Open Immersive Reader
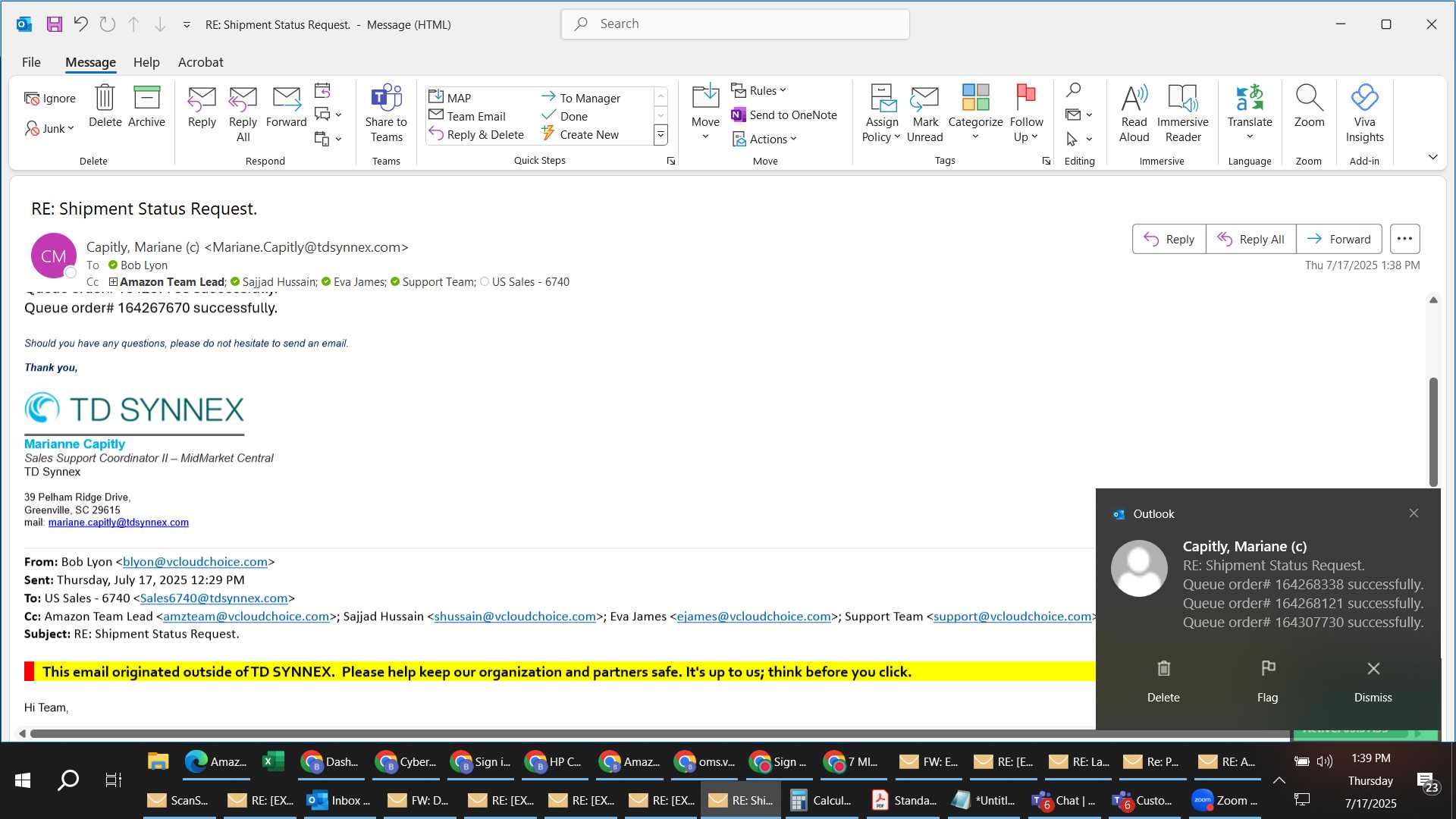The image size is (1456, 819). (1183, 114)
